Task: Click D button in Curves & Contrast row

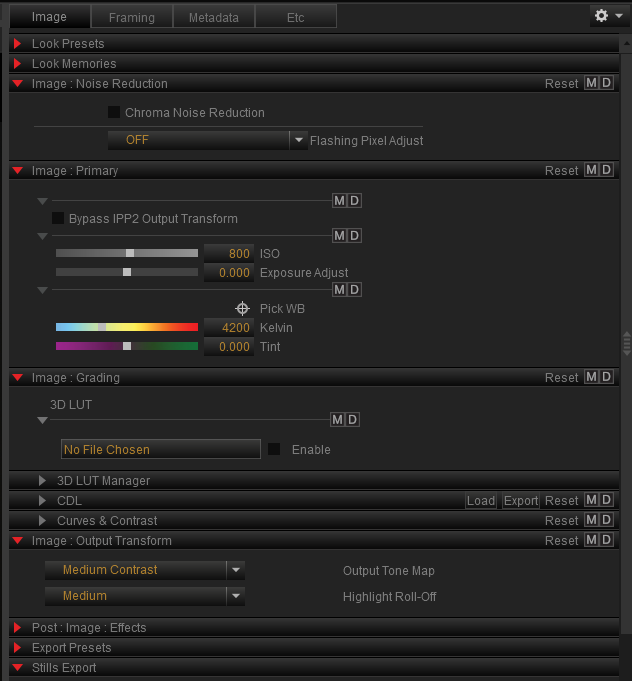Action: coord(606,520)
